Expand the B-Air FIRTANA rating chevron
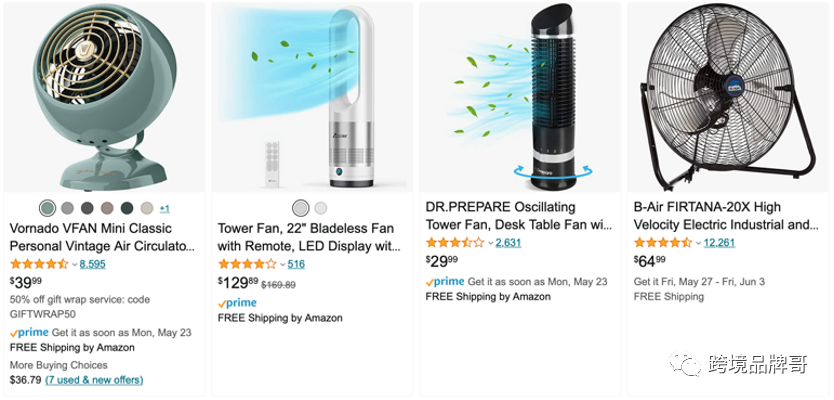Viewport: 834px width, 400px height. (x=698, y=243)
